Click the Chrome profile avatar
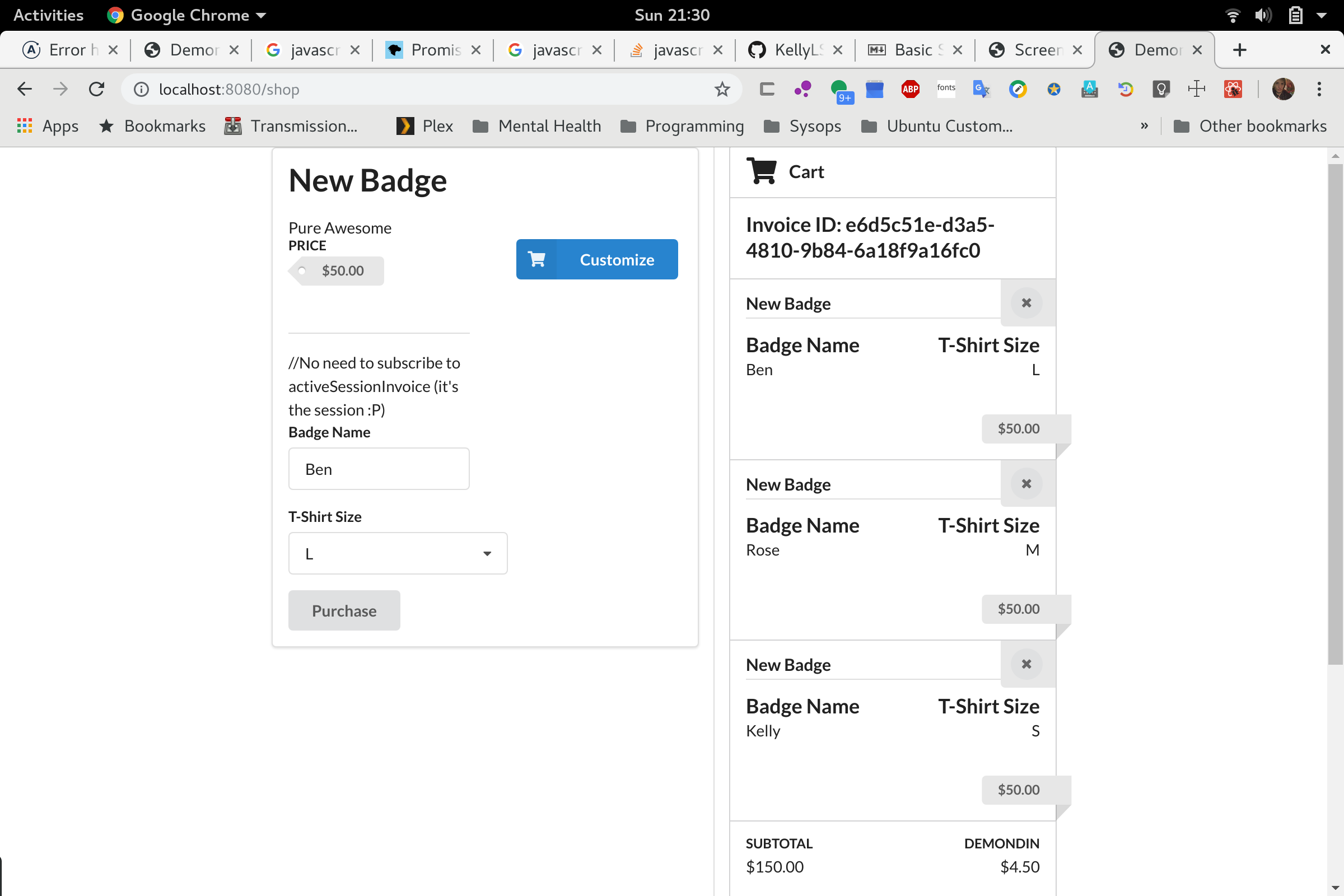The image size is (1344, 896). [x=1283, y=89]
